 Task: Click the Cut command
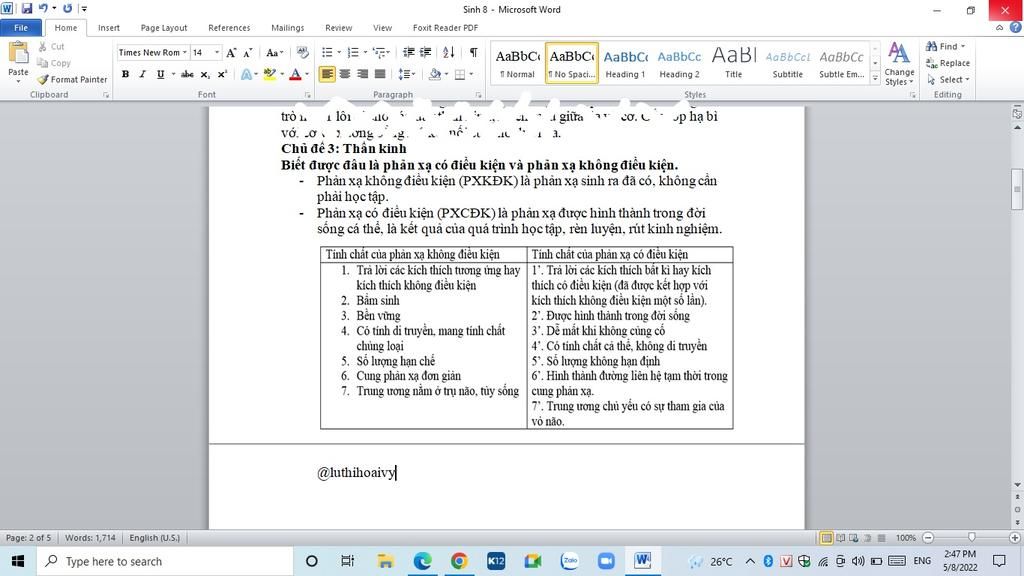point(52,46)
